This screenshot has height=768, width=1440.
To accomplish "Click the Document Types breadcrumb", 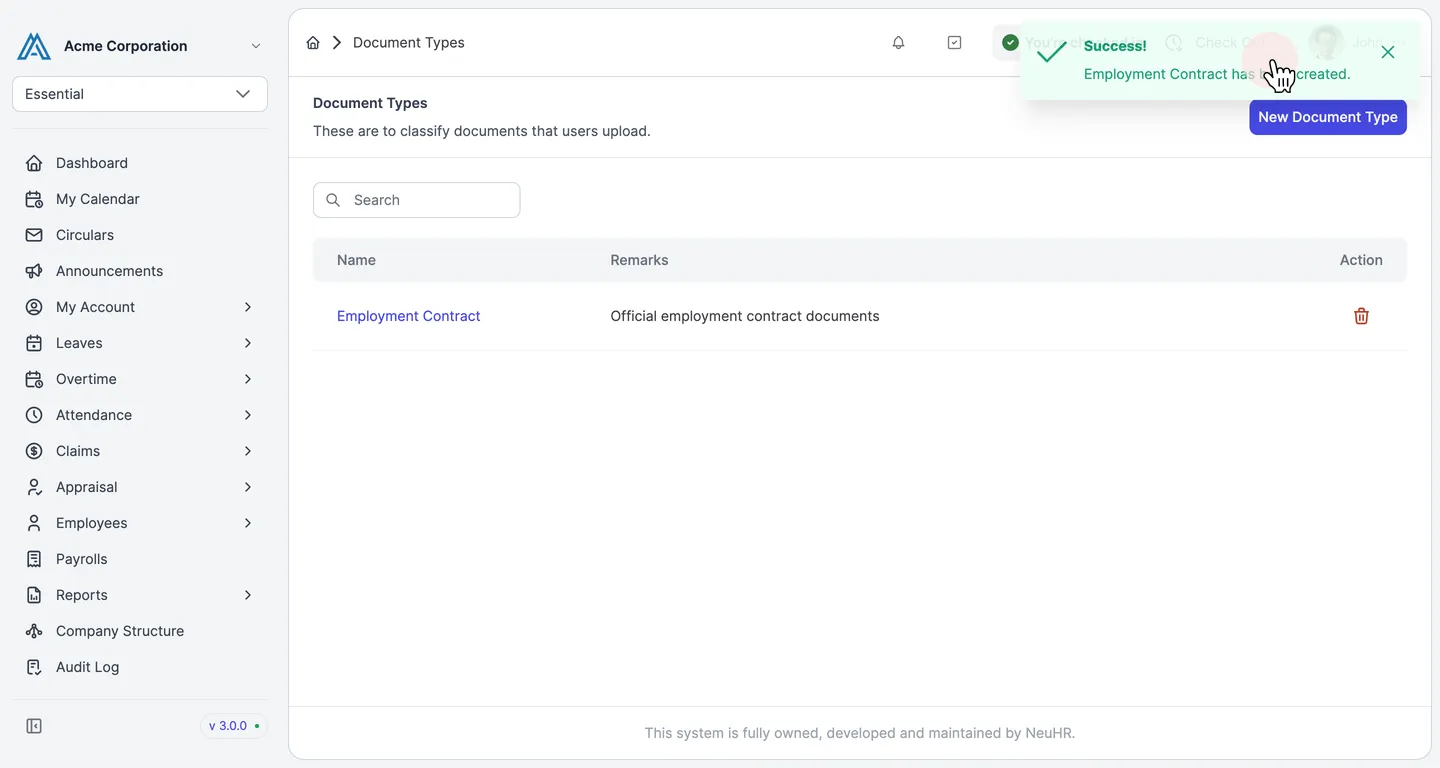I will [x=409, y=43].
